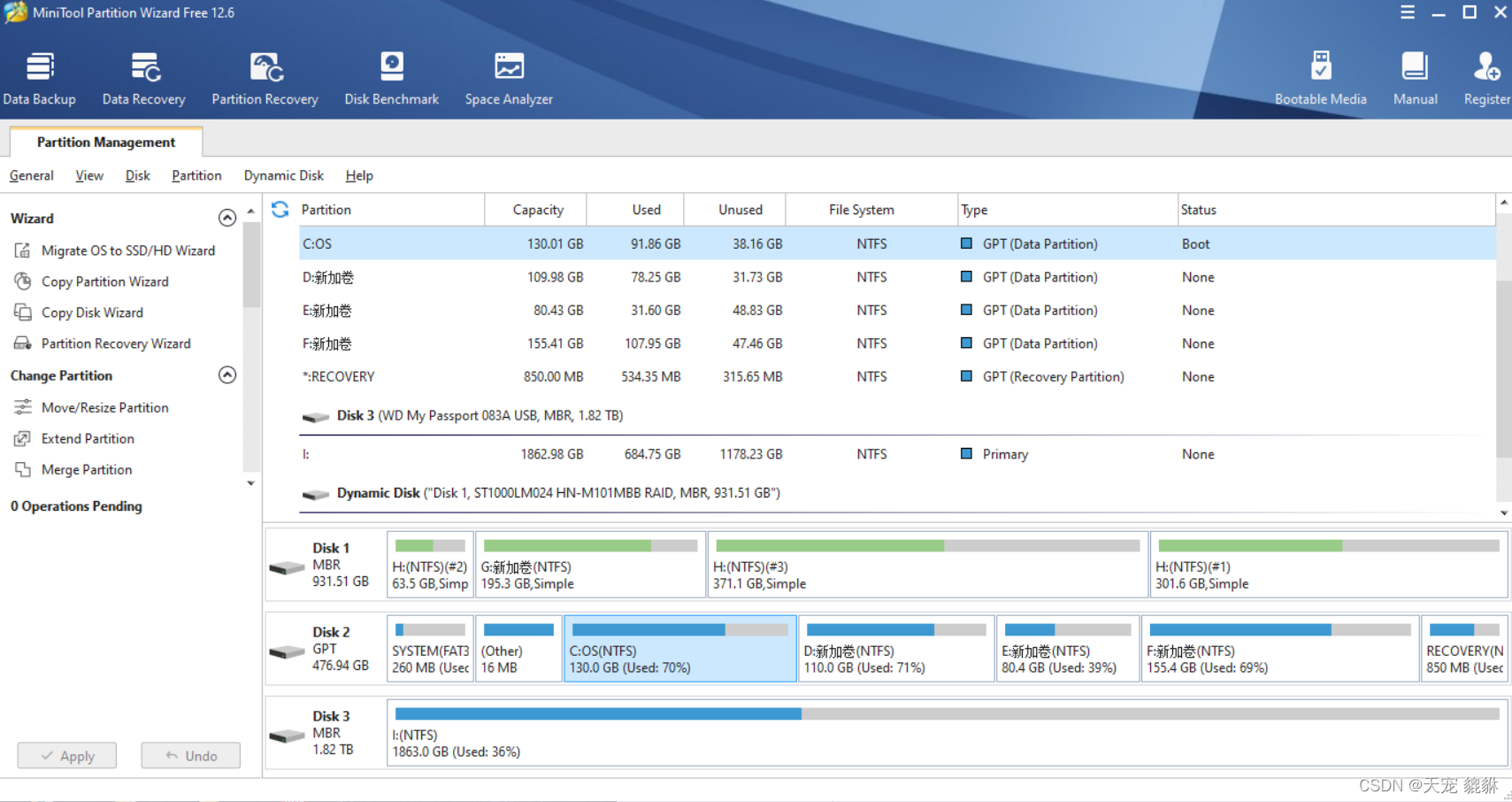Click the Apply button

tap(67, 755)
